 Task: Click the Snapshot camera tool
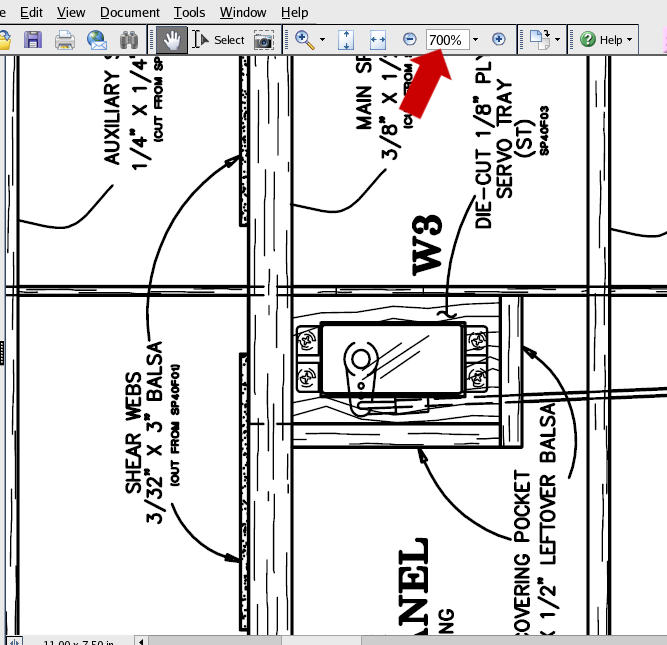coord(264,40)
